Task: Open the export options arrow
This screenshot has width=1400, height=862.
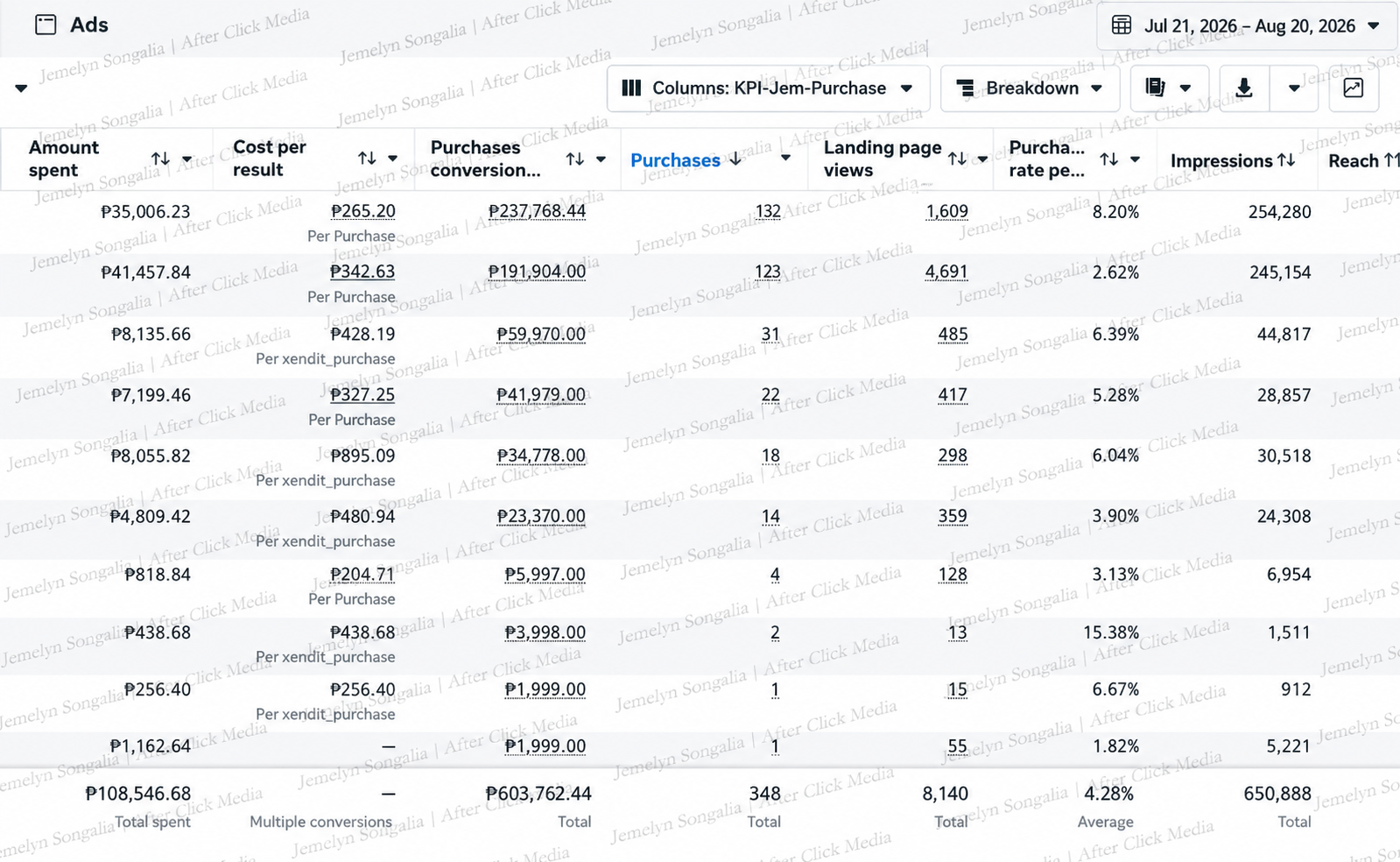Action: [1294, 88]
